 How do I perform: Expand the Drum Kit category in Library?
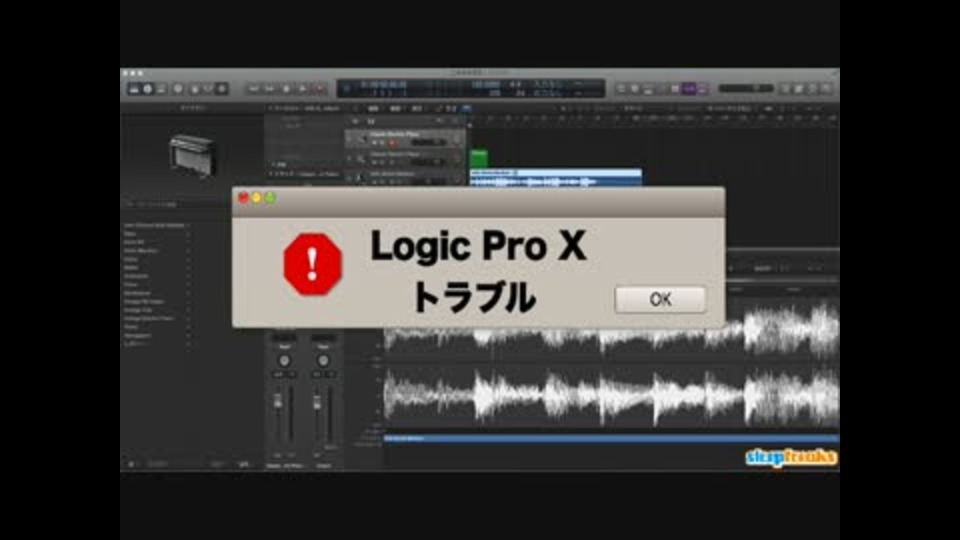[157, 242]
